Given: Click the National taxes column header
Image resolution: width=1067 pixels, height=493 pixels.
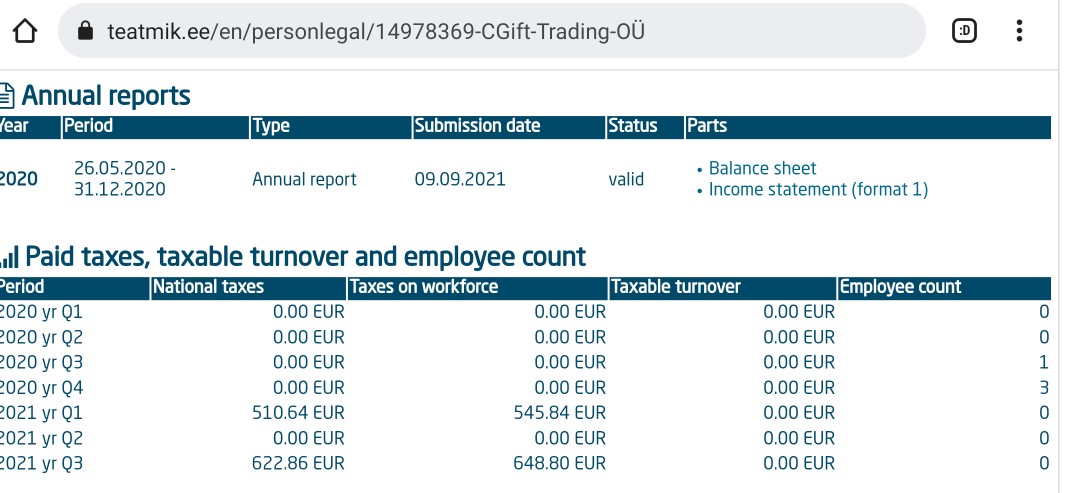Looking at the screenshot, I should 209,287.
